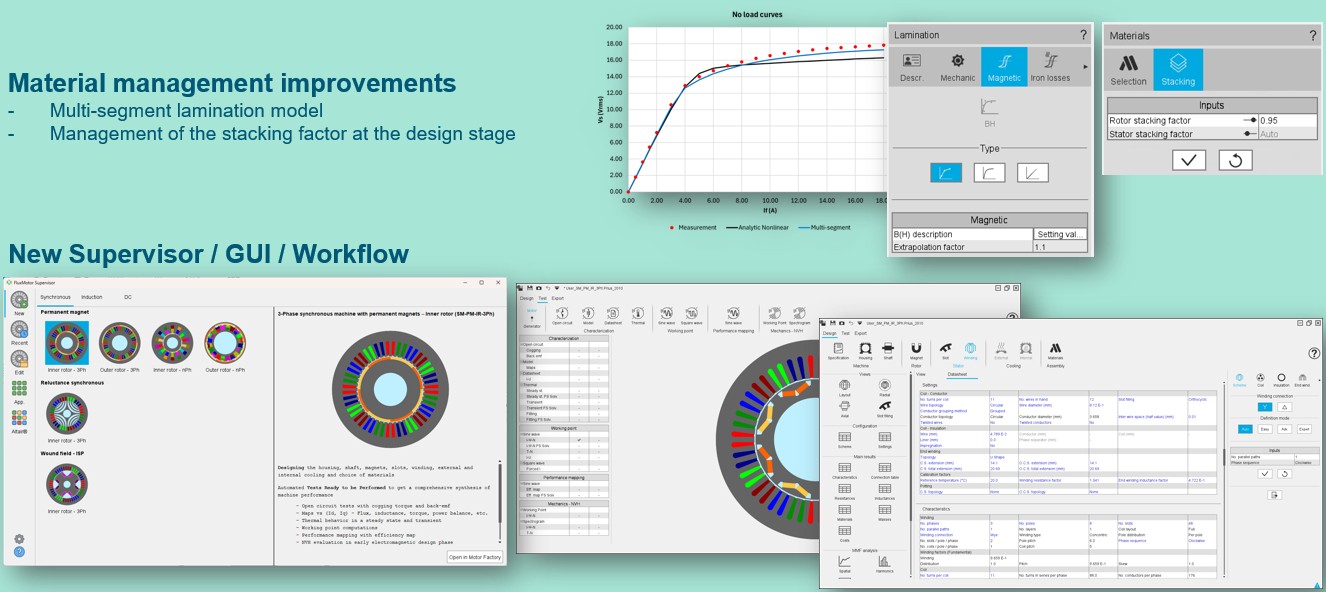Click the Thermal test icon in Characterization
This screenshot has width=1326, height=592.
tap(638, 316)
